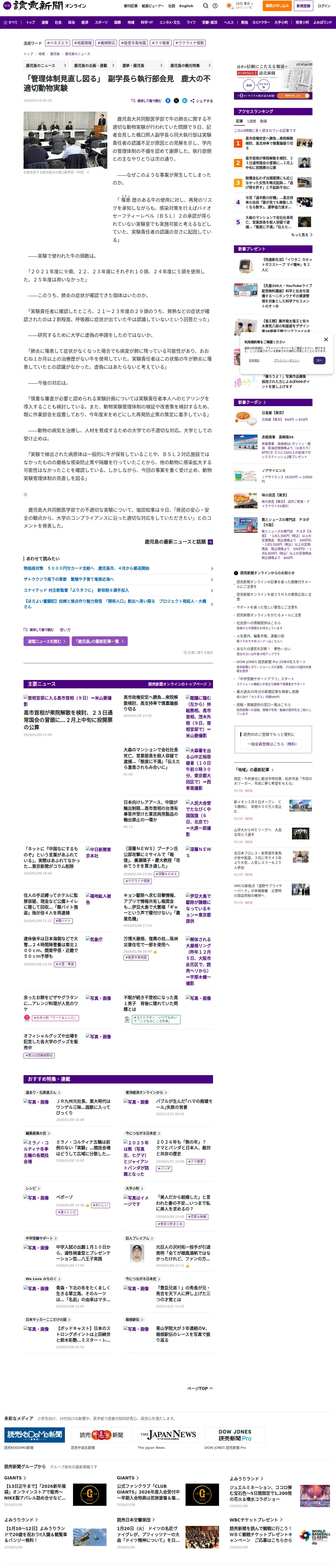The width and height of the screenshot is (336, 1568).
Task: Click the 購読お申し込み subscribe button
Action: [x=277, y=6]
